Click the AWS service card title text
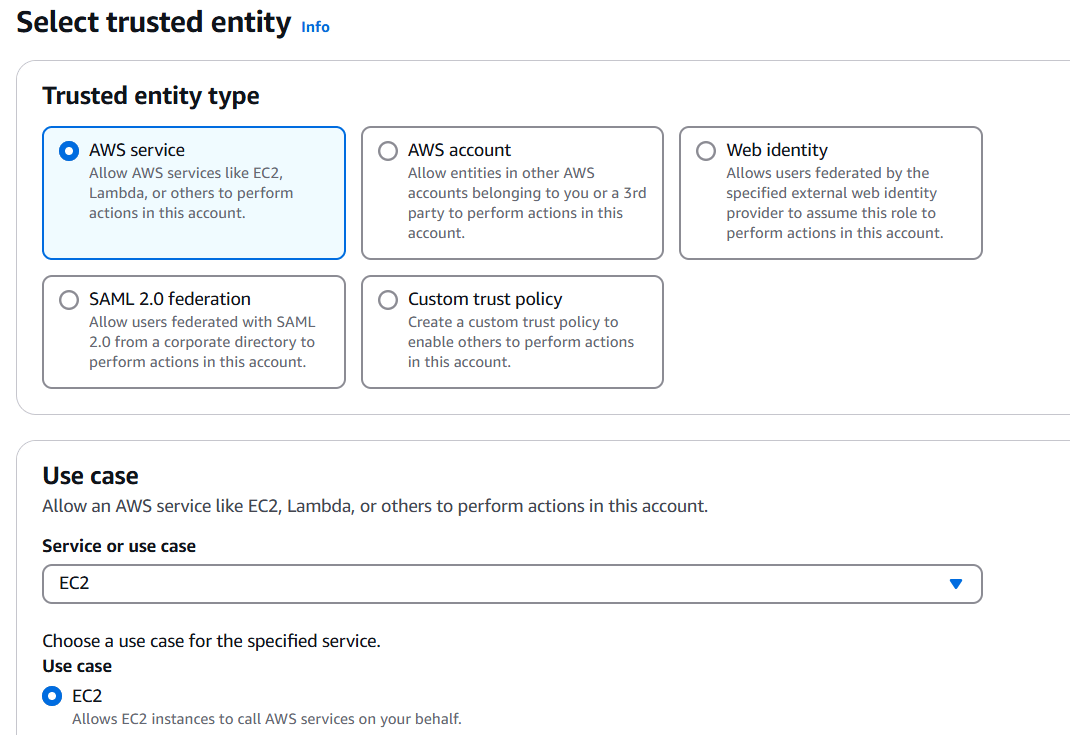The height and width of the screenshot is (735, 1070). tap(137, 150)
